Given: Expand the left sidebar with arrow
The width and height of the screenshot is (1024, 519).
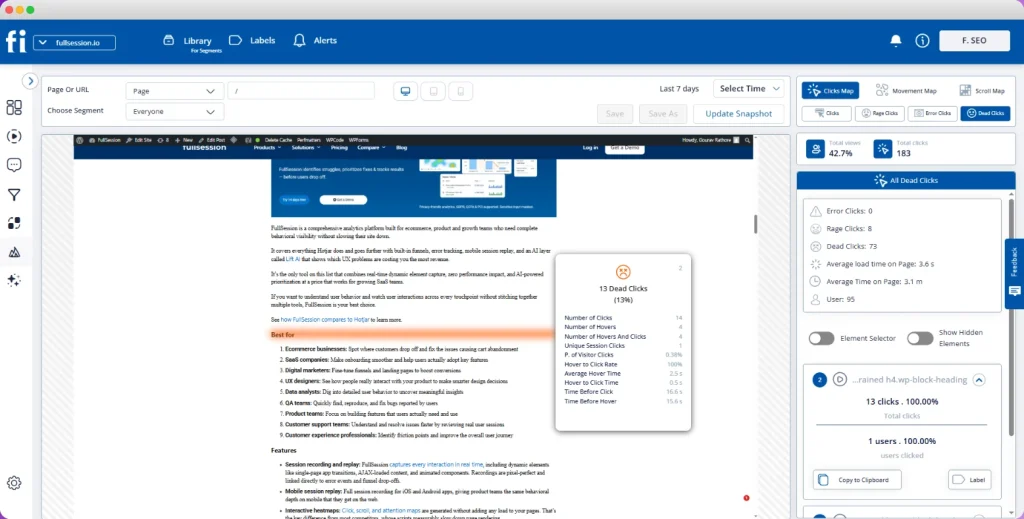Looking at the screenshot, I should (x=30, y=81).
